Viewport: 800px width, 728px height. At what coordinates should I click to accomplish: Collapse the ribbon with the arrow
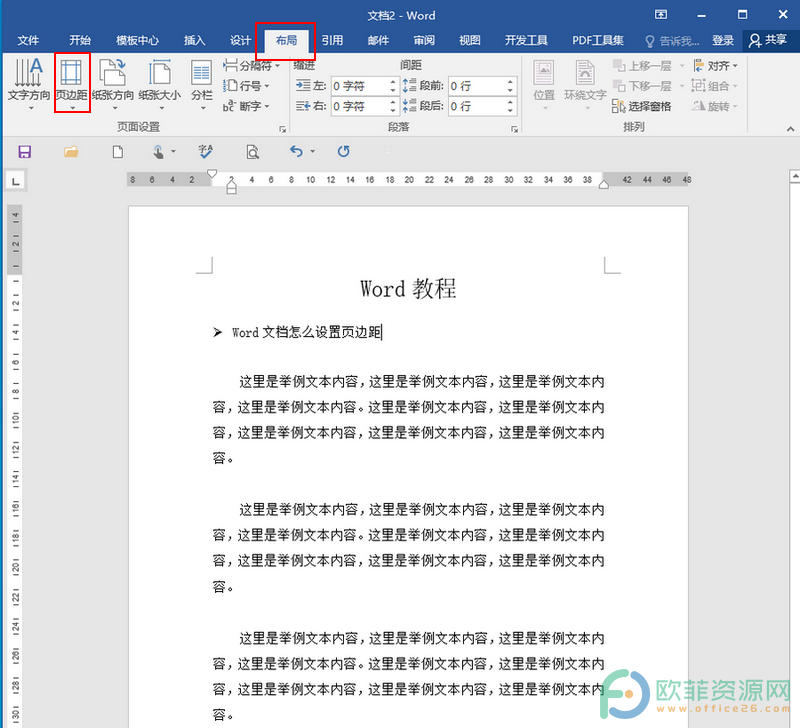(790, 129)
